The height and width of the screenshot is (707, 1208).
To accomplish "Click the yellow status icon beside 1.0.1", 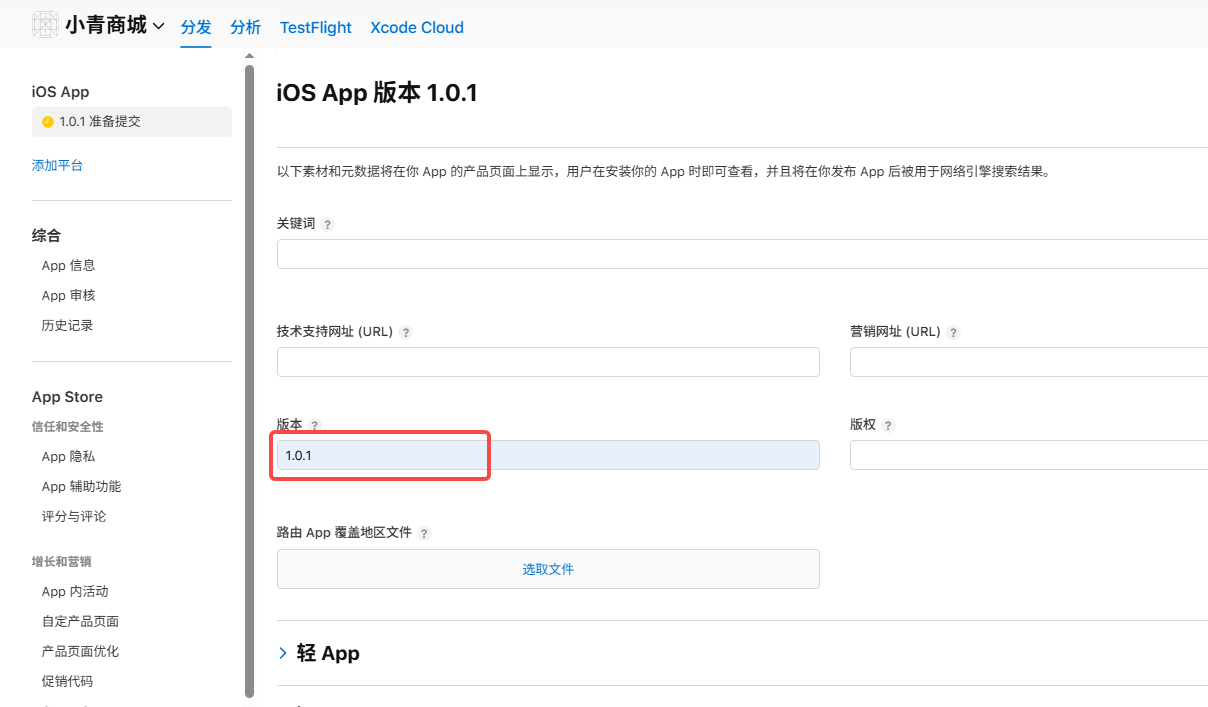I will (47, 122).
